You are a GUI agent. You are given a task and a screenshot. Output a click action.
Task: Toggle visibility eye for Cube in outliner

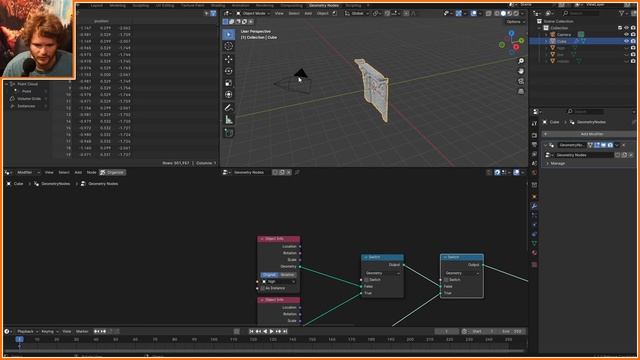[x=627, y=41]
